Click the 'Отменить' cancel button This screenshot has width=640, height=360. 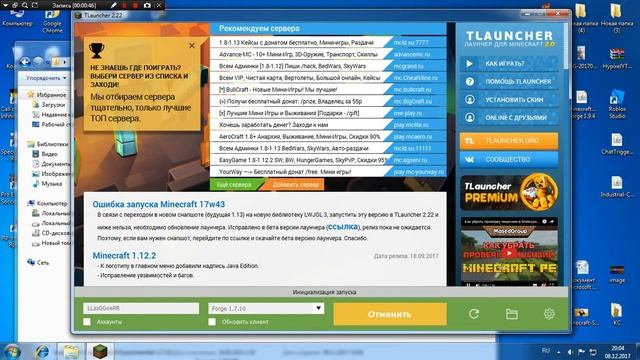pos(390,314)
